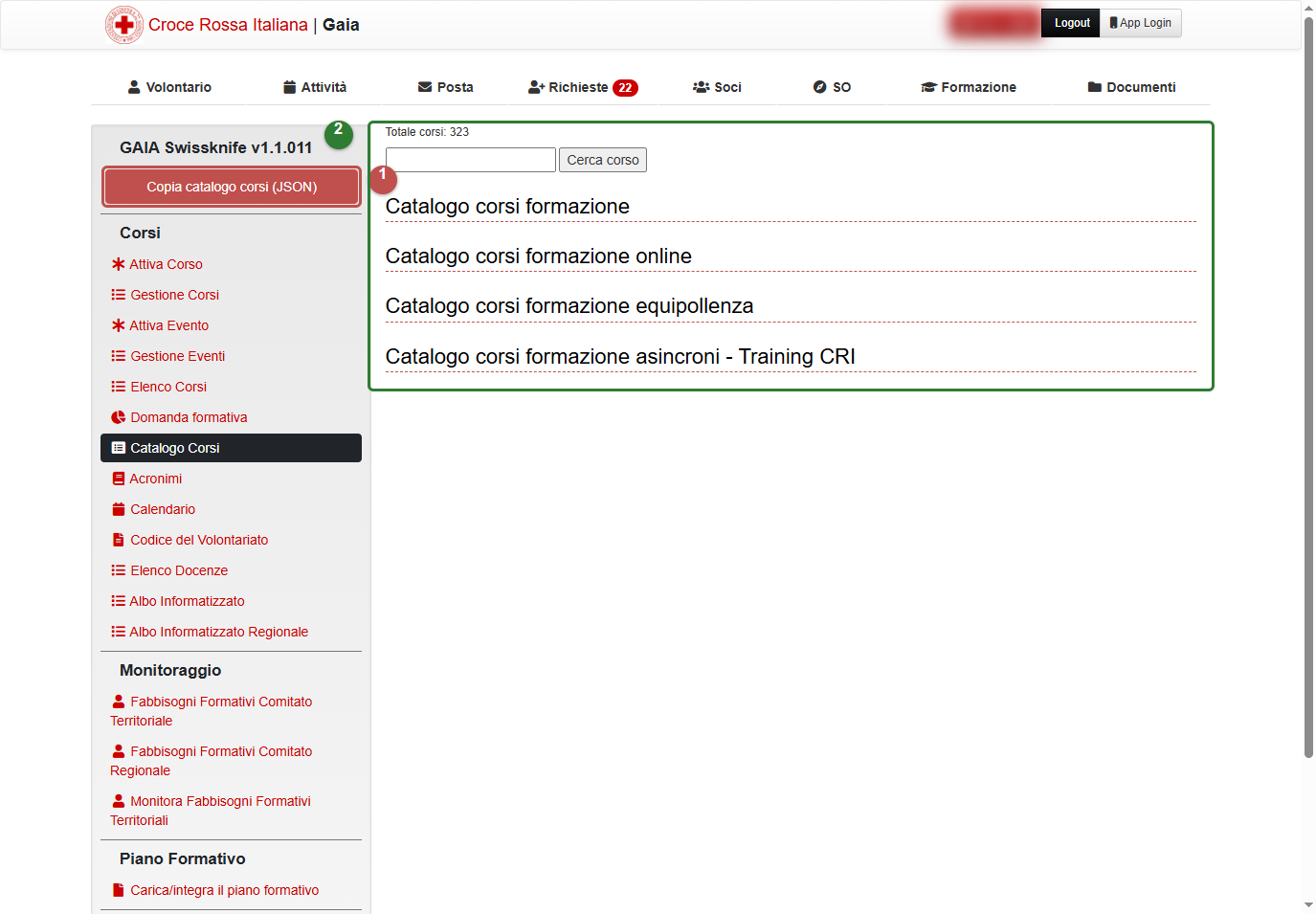Click the list icon beside Gestione Eventi
1316x914 pixels.
click(x=119, y=356)
